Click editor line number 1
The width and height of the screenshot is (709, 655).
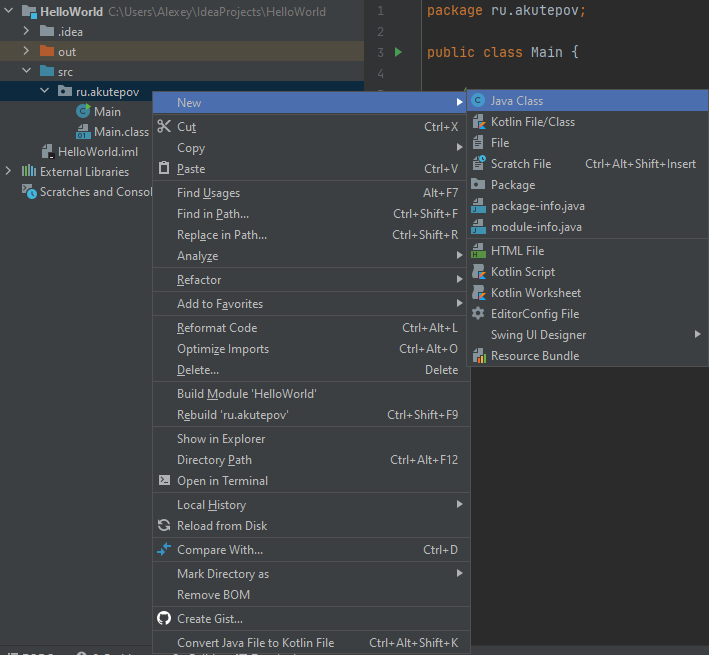click(380, 10)
